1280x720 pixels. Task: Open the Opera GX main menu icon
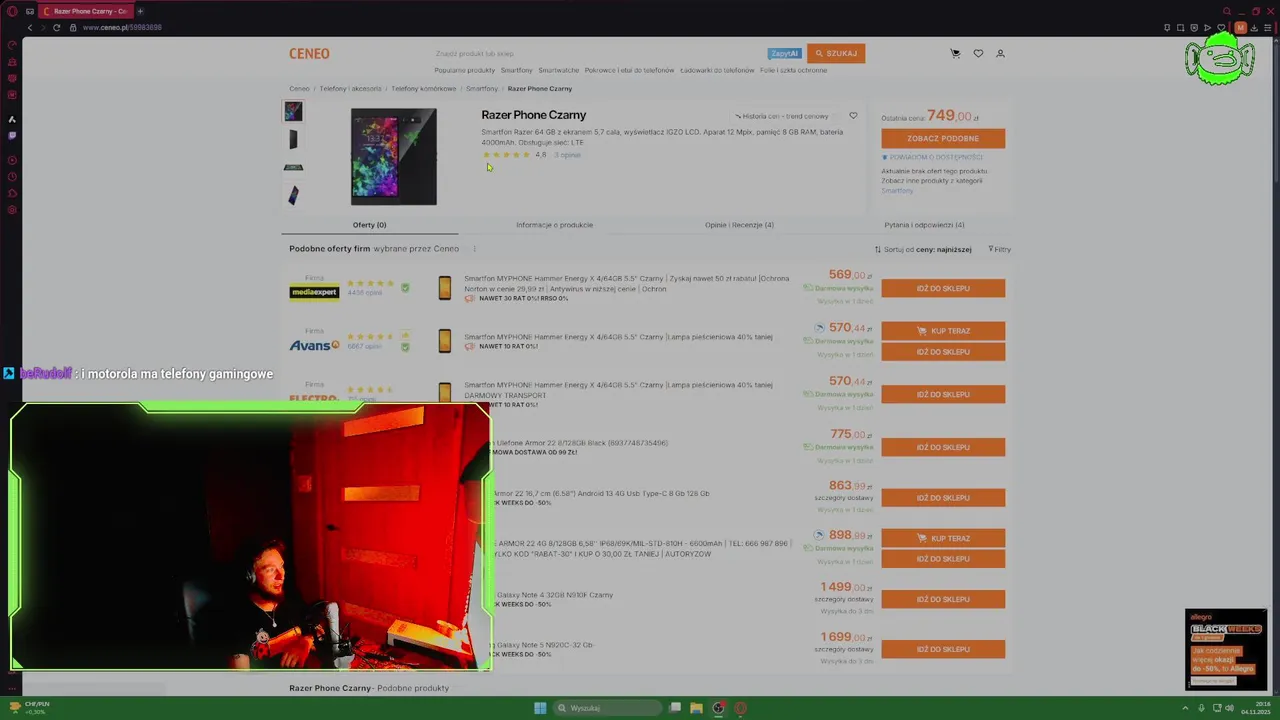tap(12, 11)
